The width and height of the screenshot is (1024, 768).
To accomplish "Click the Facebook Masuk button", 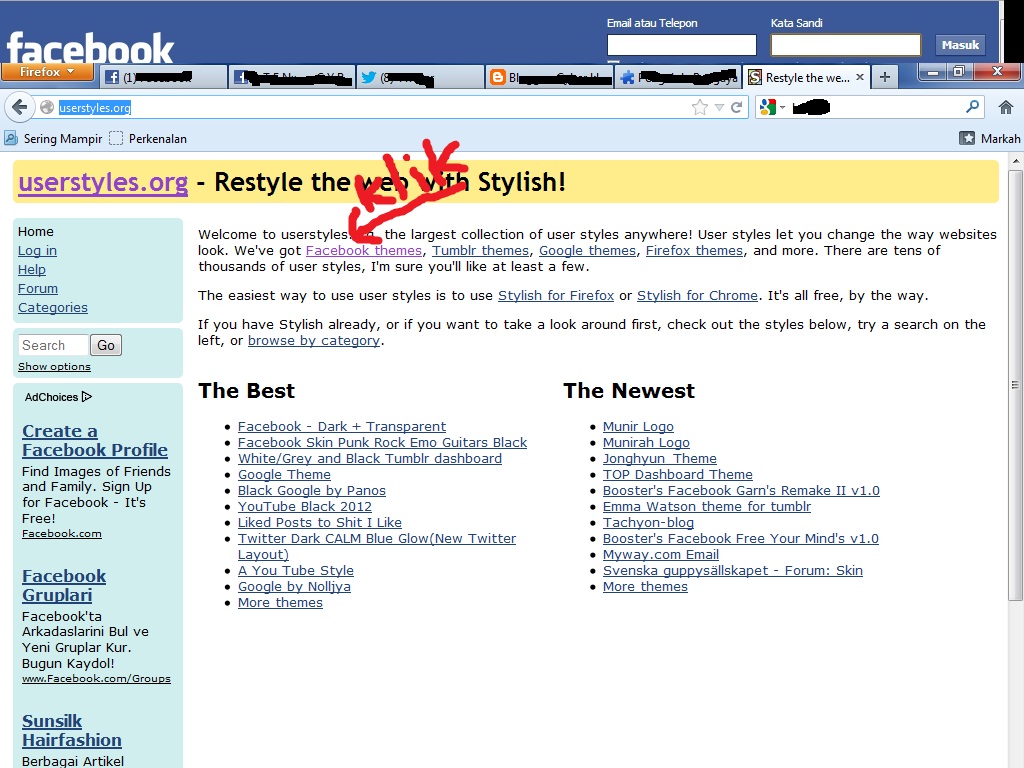I will [x=960, y=45].
